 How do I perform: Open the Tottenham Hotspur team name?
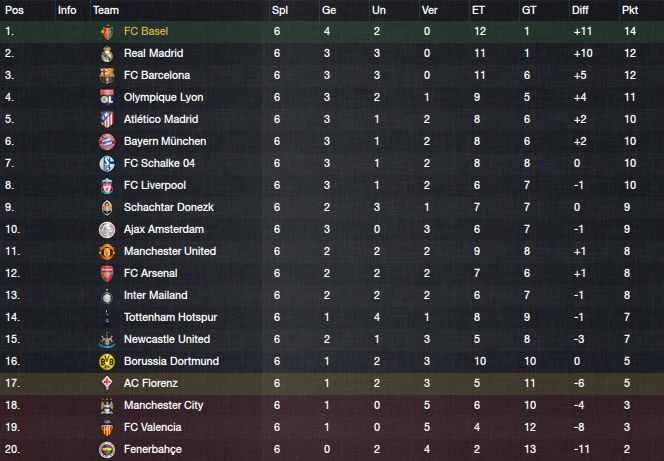click(170, 317)
